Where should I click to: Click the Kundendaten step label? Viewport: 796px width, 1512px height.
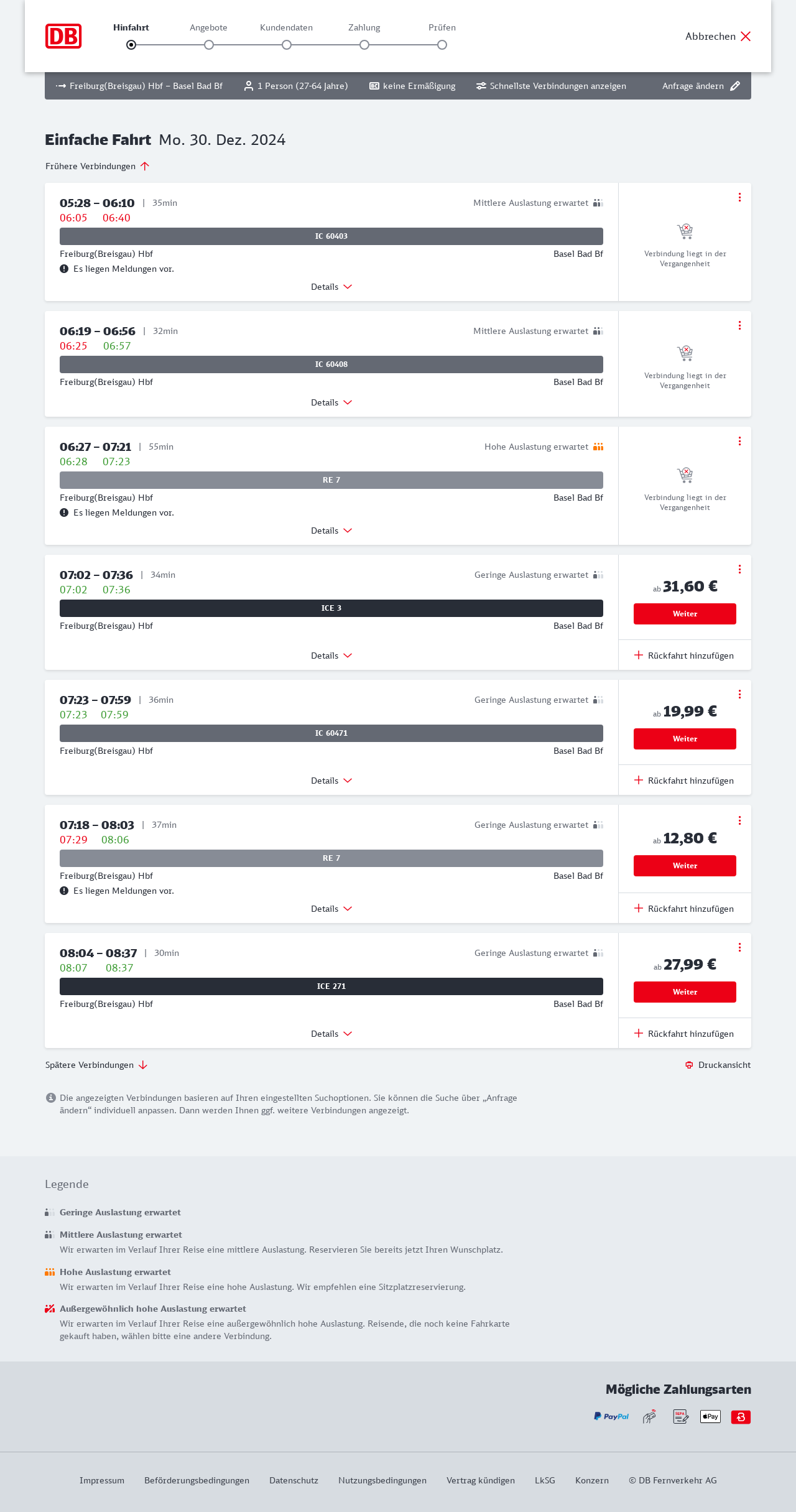286,27
